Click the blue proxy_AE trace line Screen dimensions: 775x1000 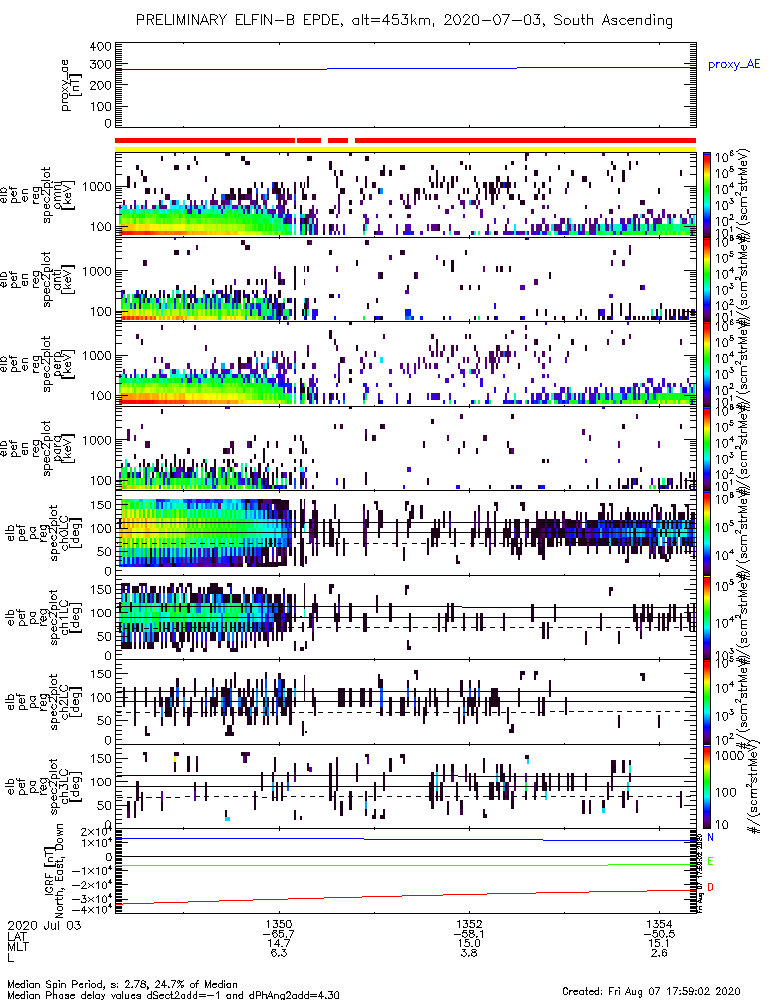[x=405, y=68]
